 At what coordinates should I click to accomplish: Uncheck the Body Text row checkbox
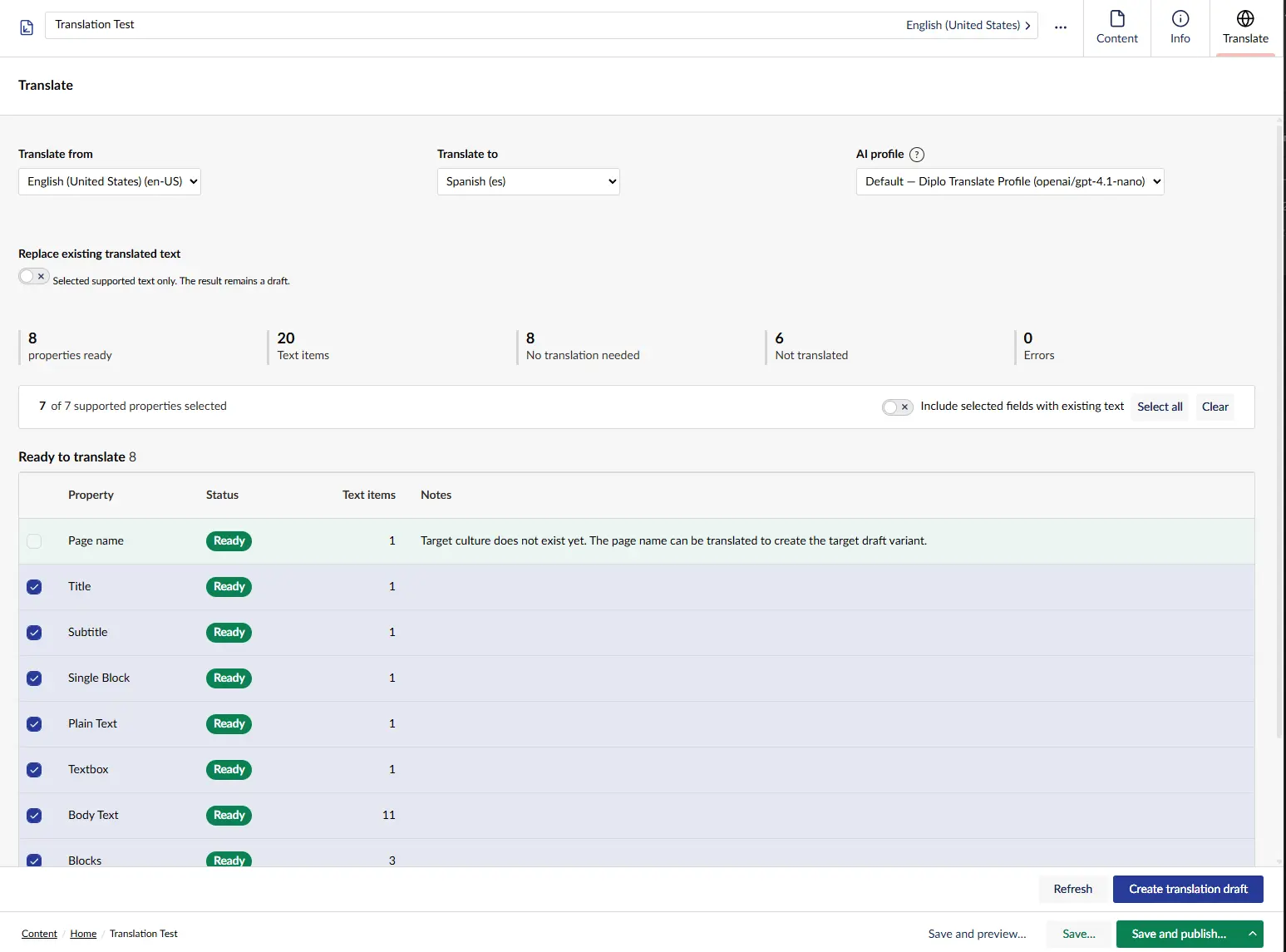[34, 816]
